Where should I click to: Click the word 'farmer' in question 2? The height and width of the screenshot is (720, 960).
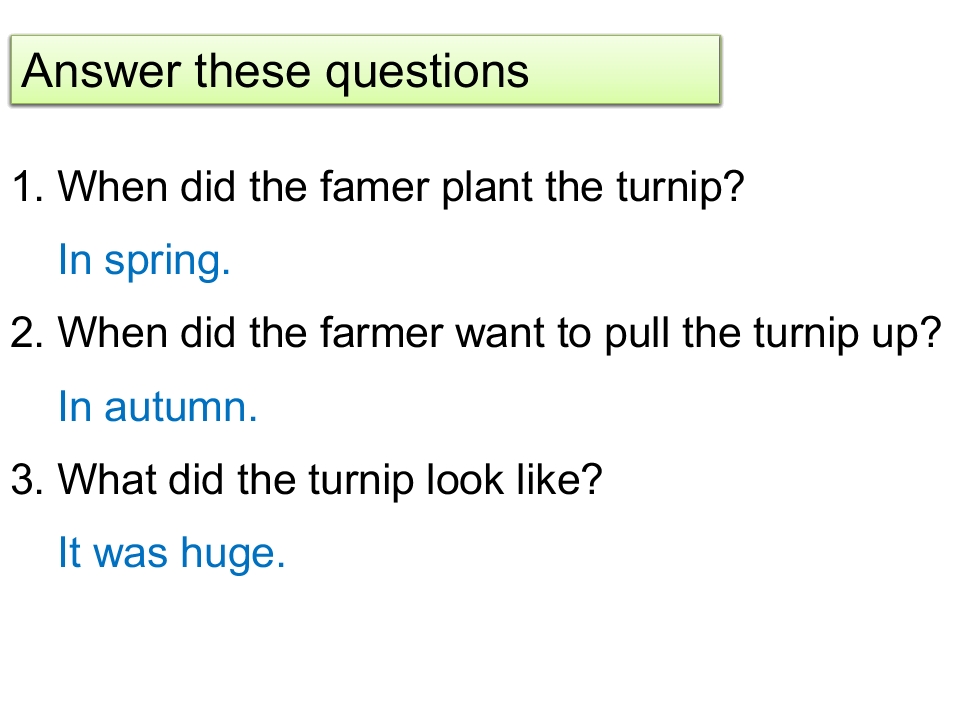pyautogui.click(x=381, y=332)
